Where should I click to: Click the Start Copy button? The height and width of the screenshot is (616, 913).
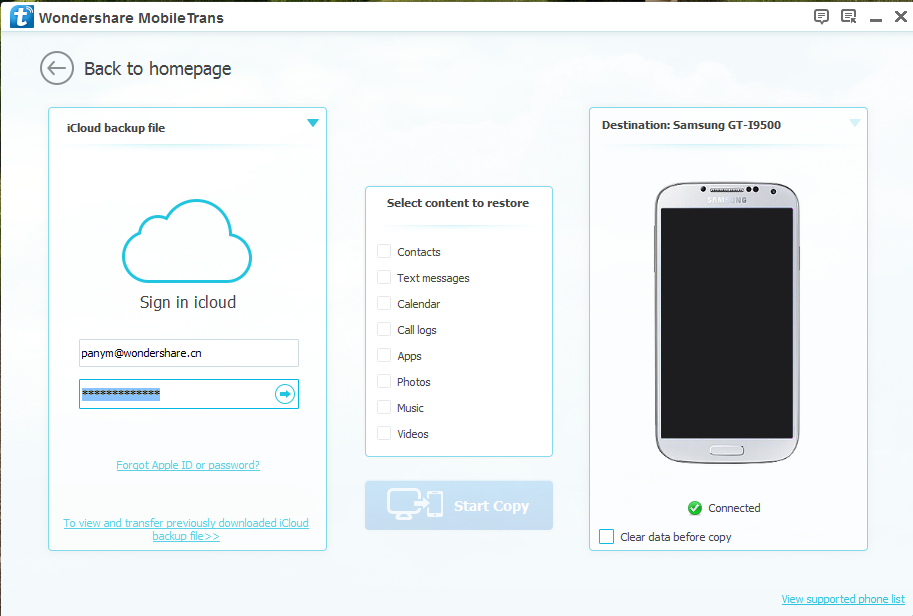click(459, 505)
